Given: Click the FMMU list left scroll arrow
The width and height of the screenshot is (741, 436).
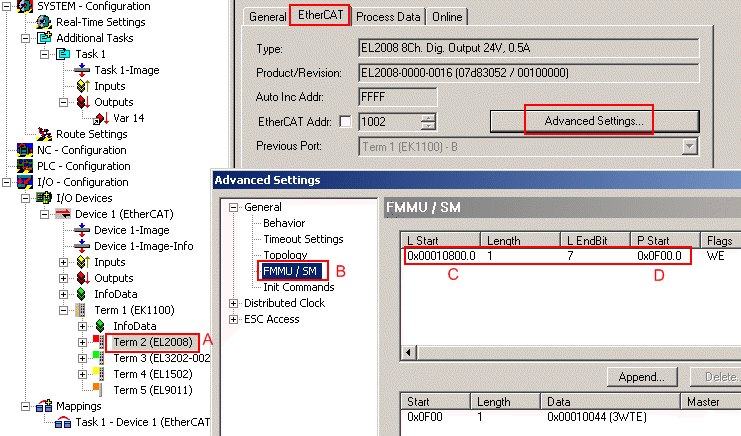Looking at the screenshot, I should 408,352.
